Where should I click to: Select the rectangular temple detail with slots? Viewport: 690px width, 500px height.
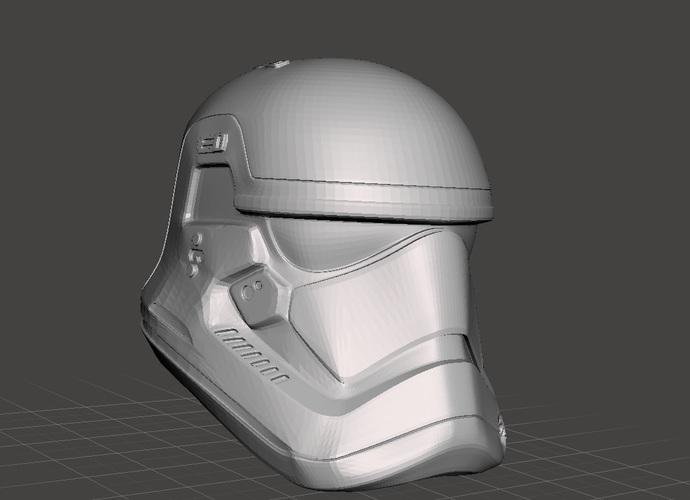(x=213, y=143)
